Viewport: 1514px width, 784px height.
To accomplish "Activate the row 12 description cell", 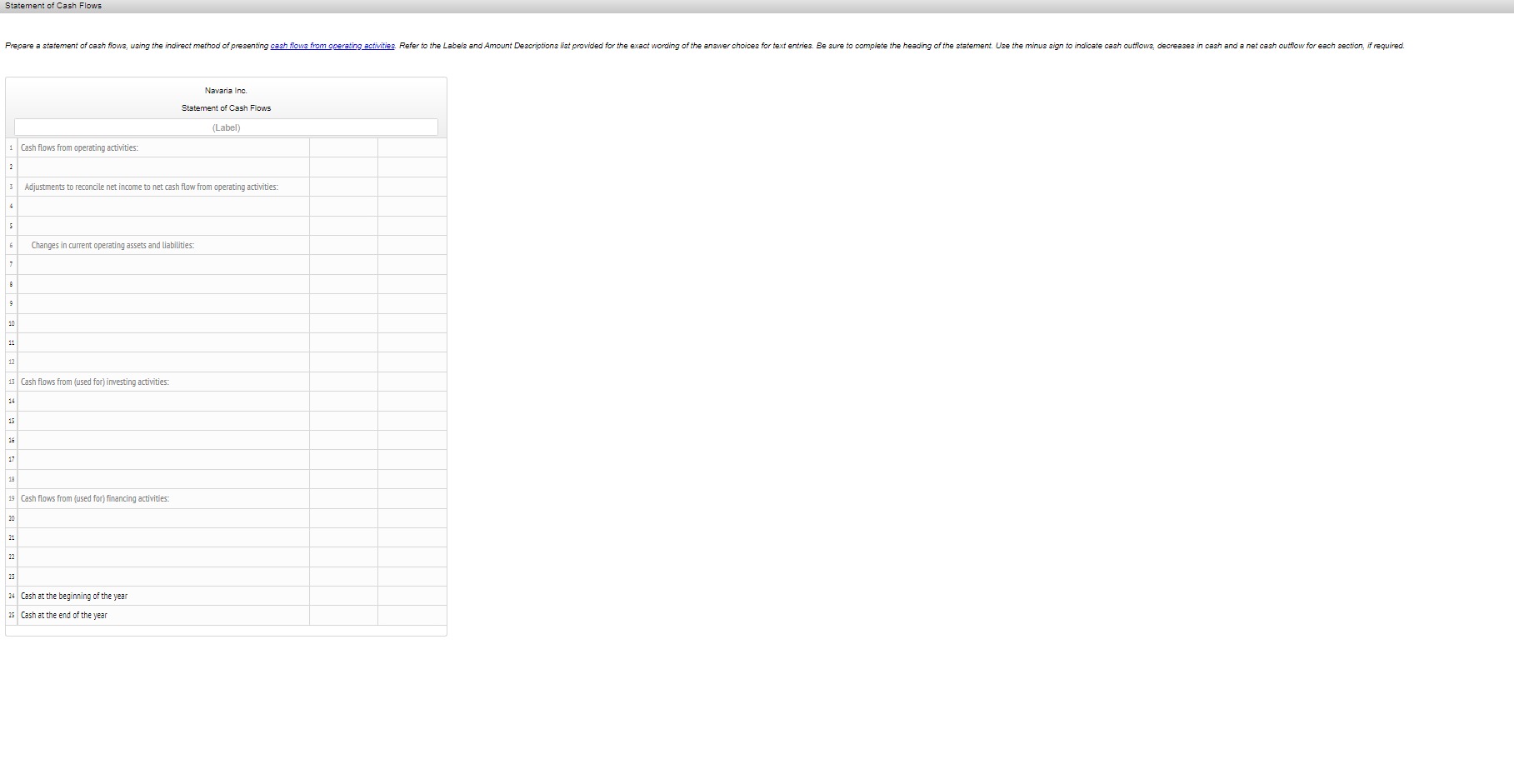I will [x=163, y=362].
